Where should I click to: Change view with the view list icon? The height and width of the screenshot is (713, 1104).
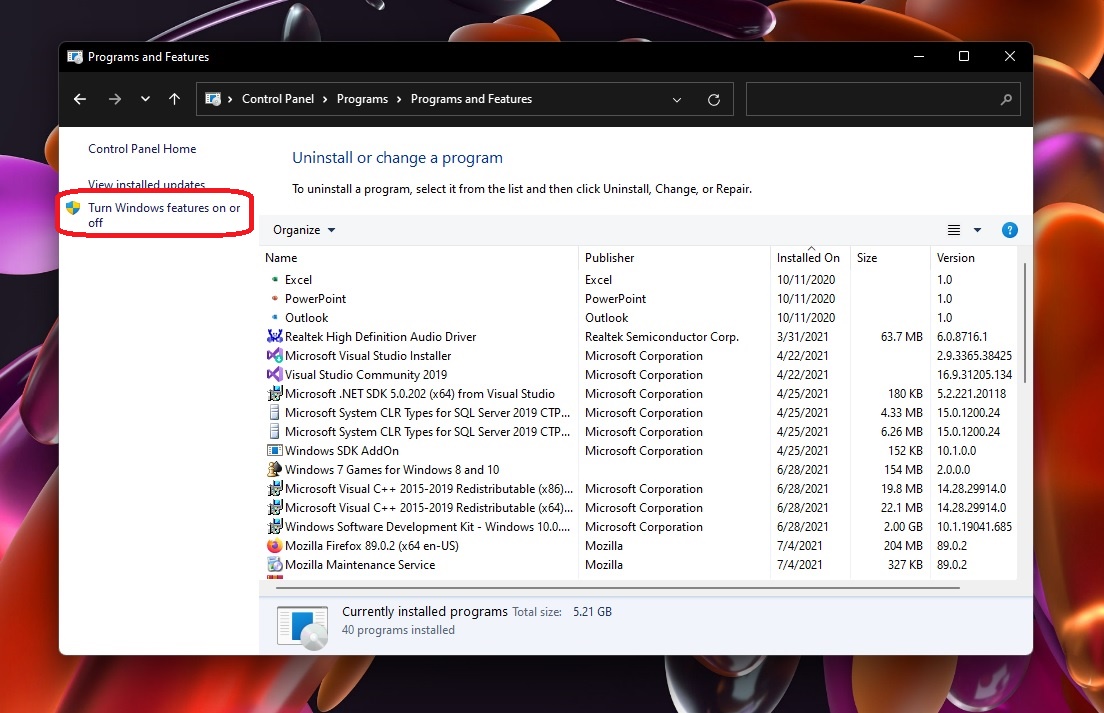point(953,230)
